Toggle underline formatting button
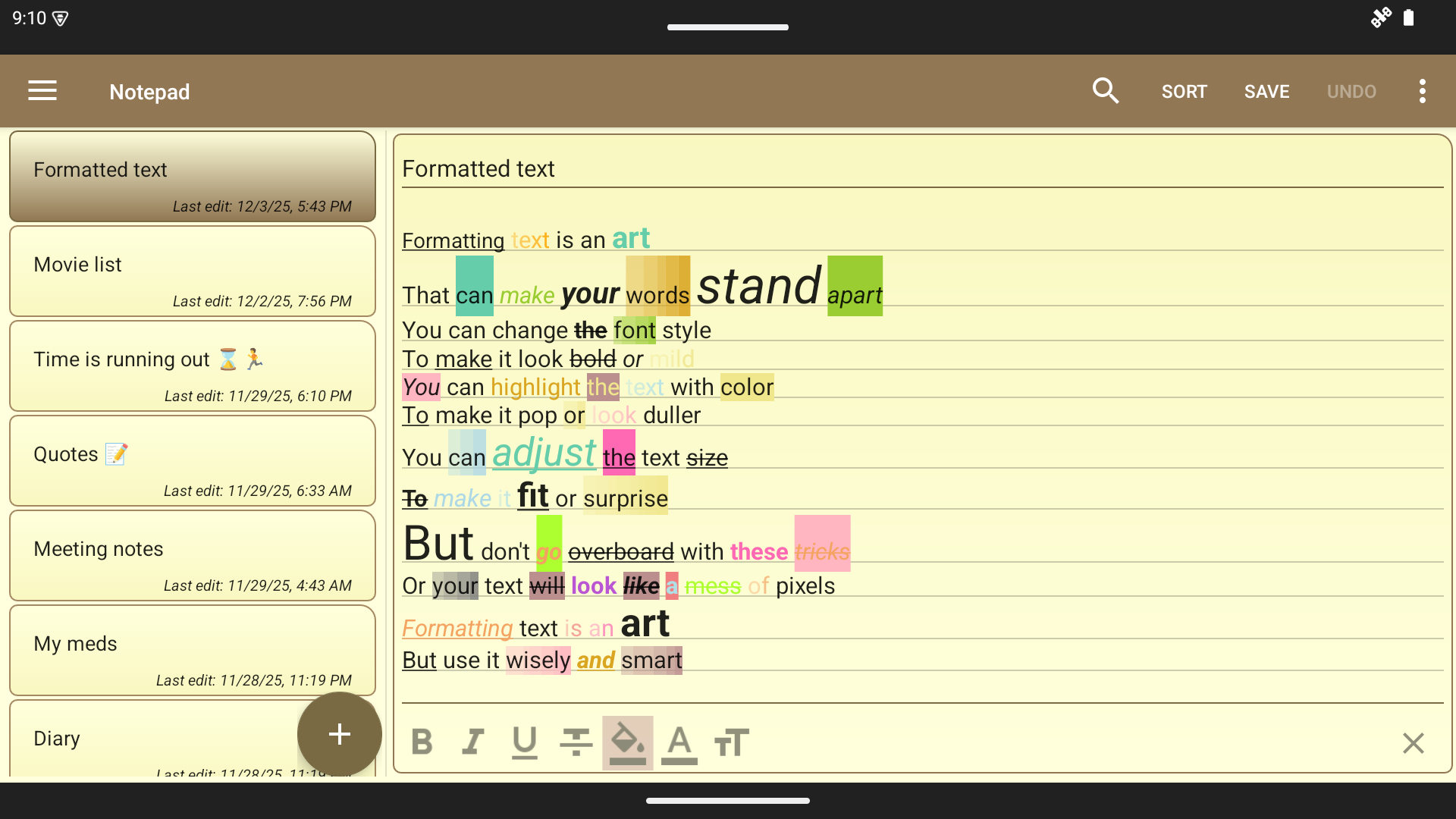Image resolution: width=1456 pixels, height=819 pixels. (x=524, y=742)
